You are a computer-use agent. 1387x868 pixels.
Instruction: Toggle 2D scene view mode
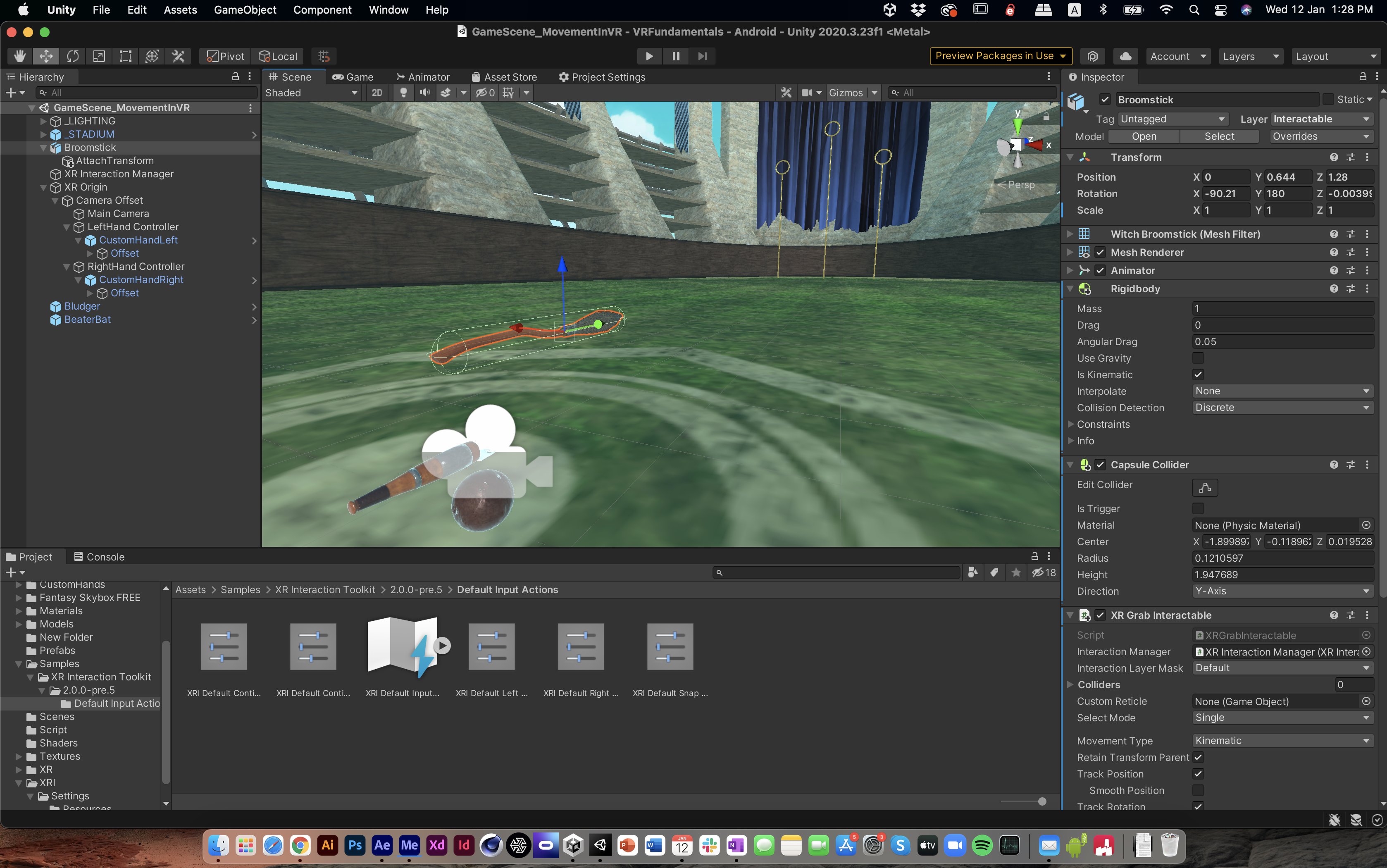click(377, 93)
